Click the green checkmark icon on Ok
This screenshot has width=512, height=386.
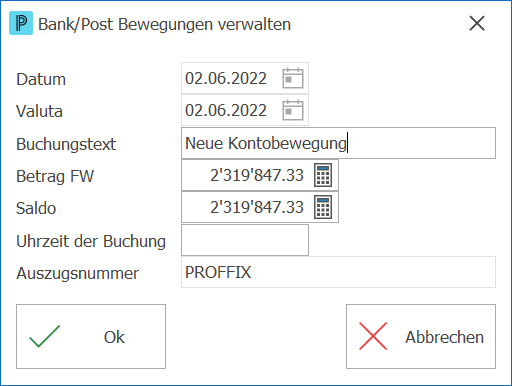point(45,336)
